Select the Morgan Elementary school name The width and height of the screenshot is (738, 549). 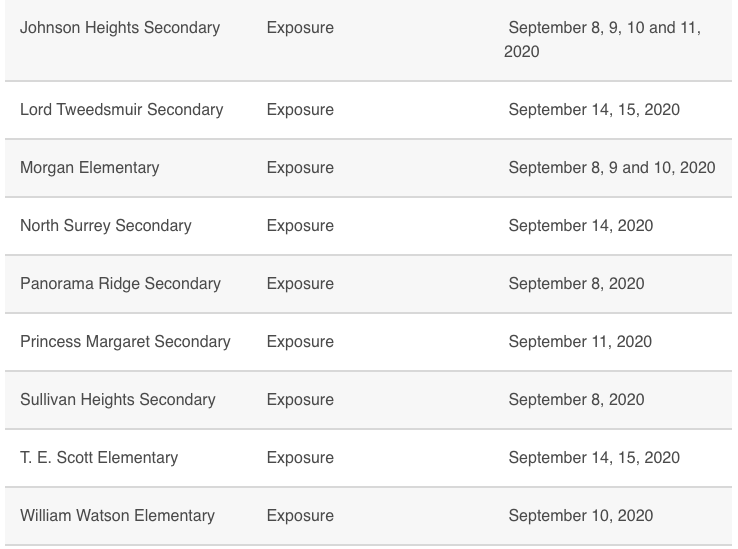(89, 168)
